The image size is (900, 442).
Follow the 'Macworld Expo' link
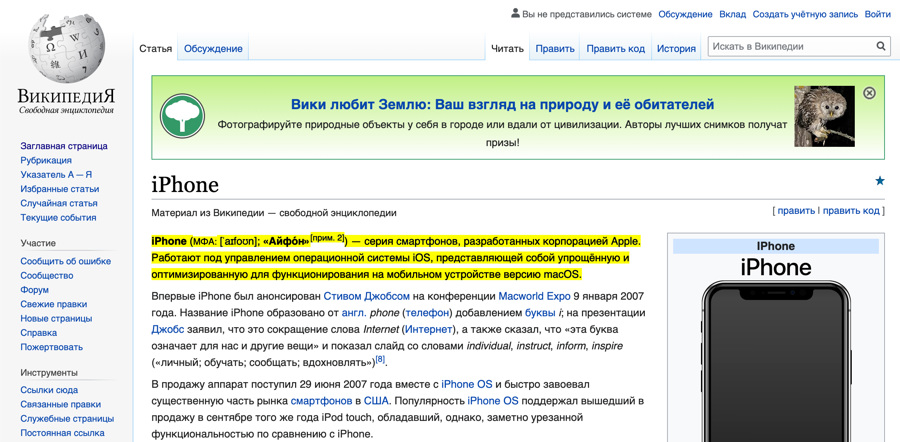click(534, 297)
